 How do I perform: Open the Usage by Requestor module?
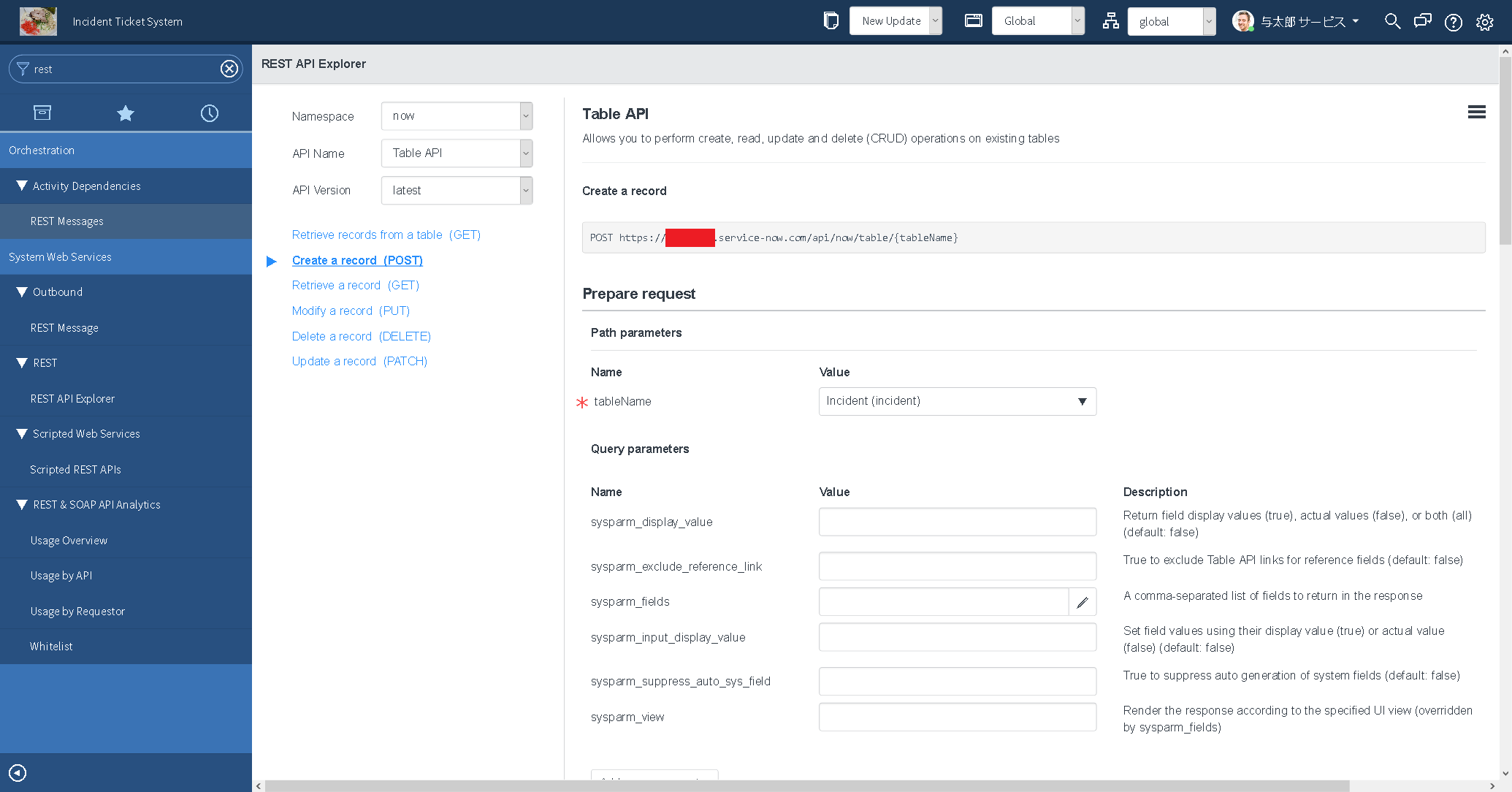[77, 611]
